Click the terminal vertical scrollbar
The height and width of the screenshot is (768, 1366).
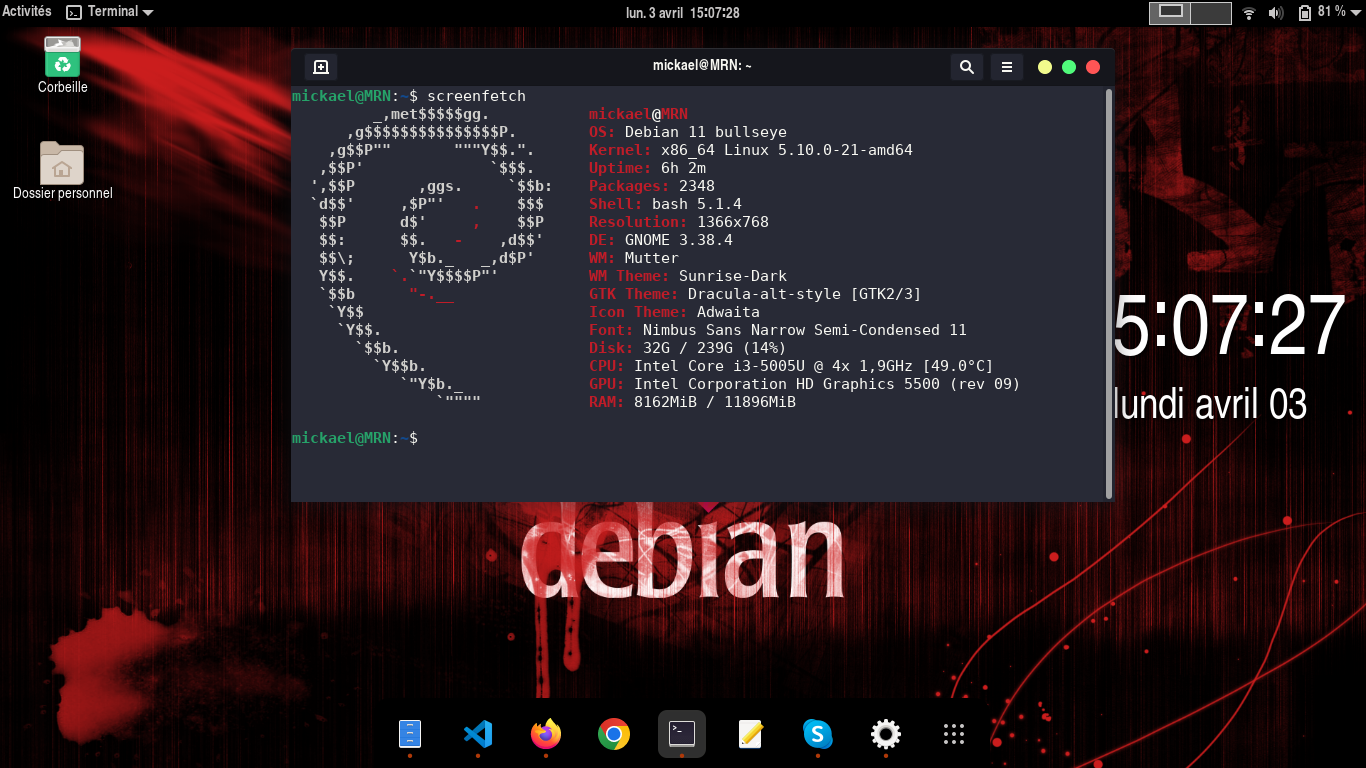(x=1108, y=292)
